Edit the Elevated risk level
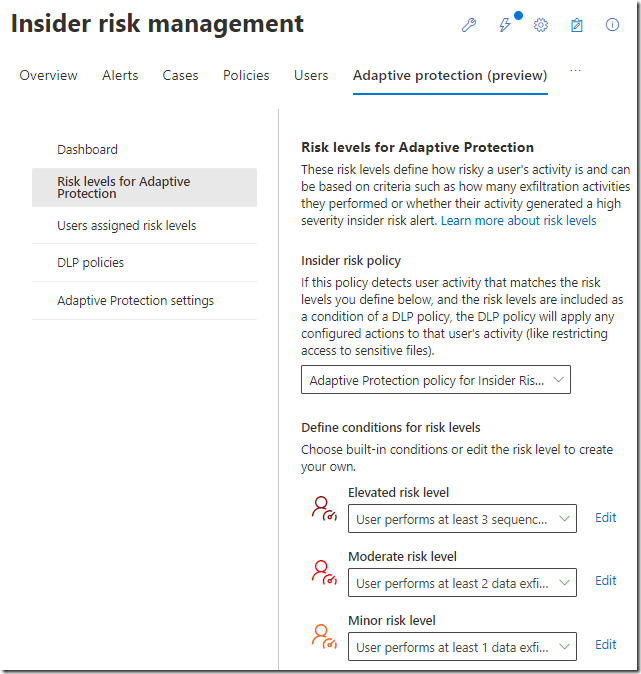641x674 pixels. click(605, 518)
